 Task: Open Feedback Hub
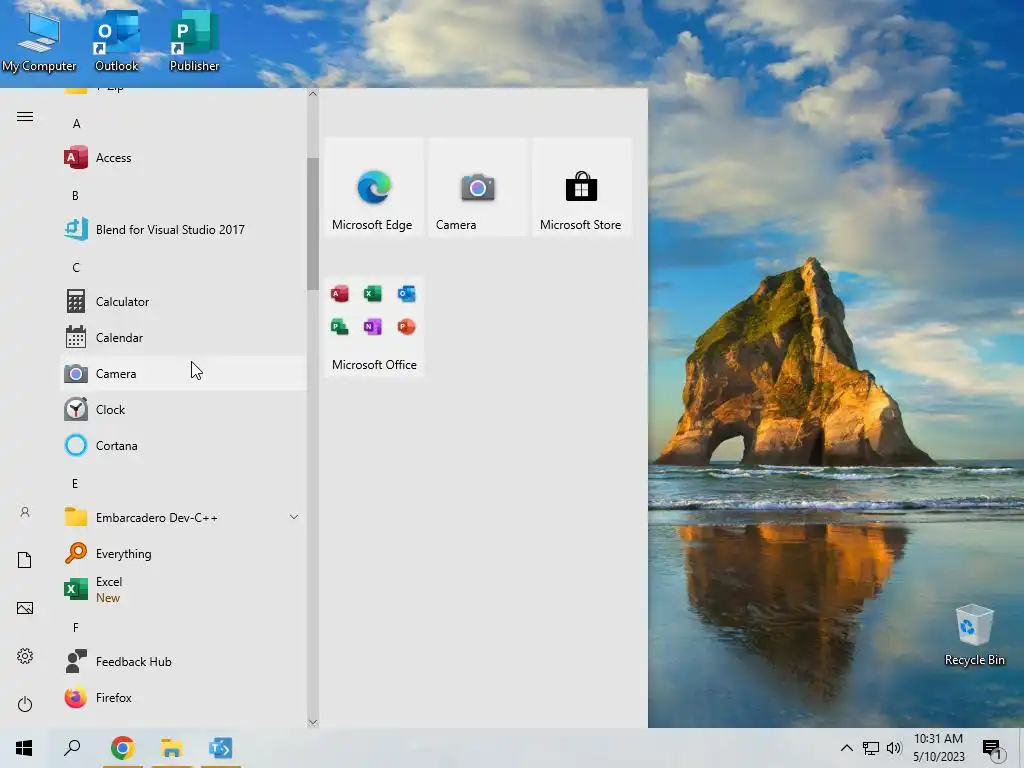(183, 662)
